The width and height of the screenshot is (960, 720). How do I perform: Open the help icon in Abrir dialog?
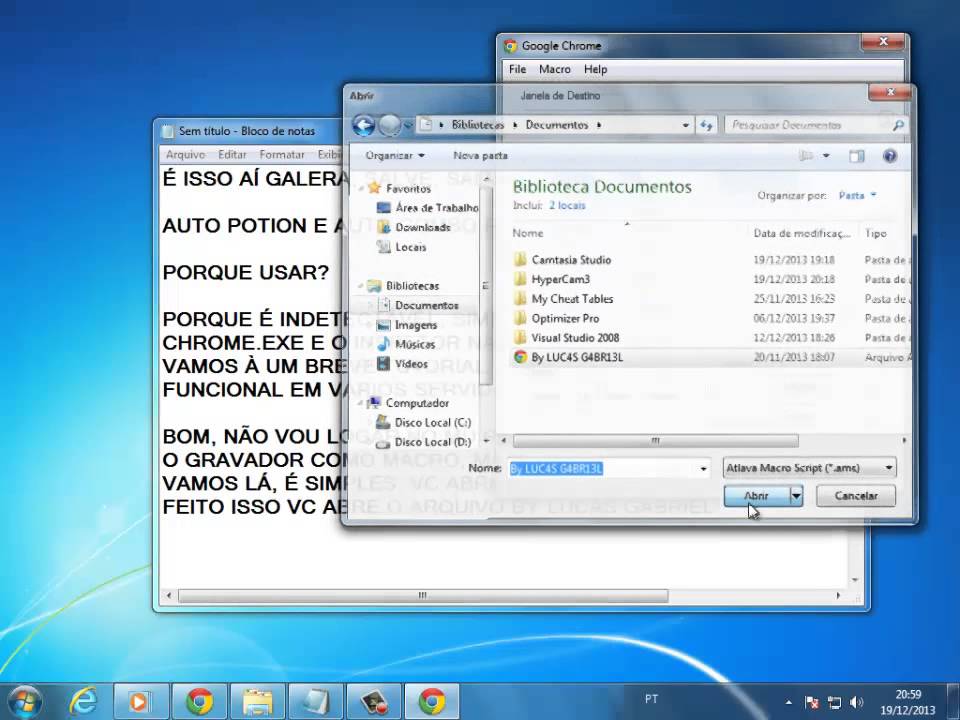890,156
